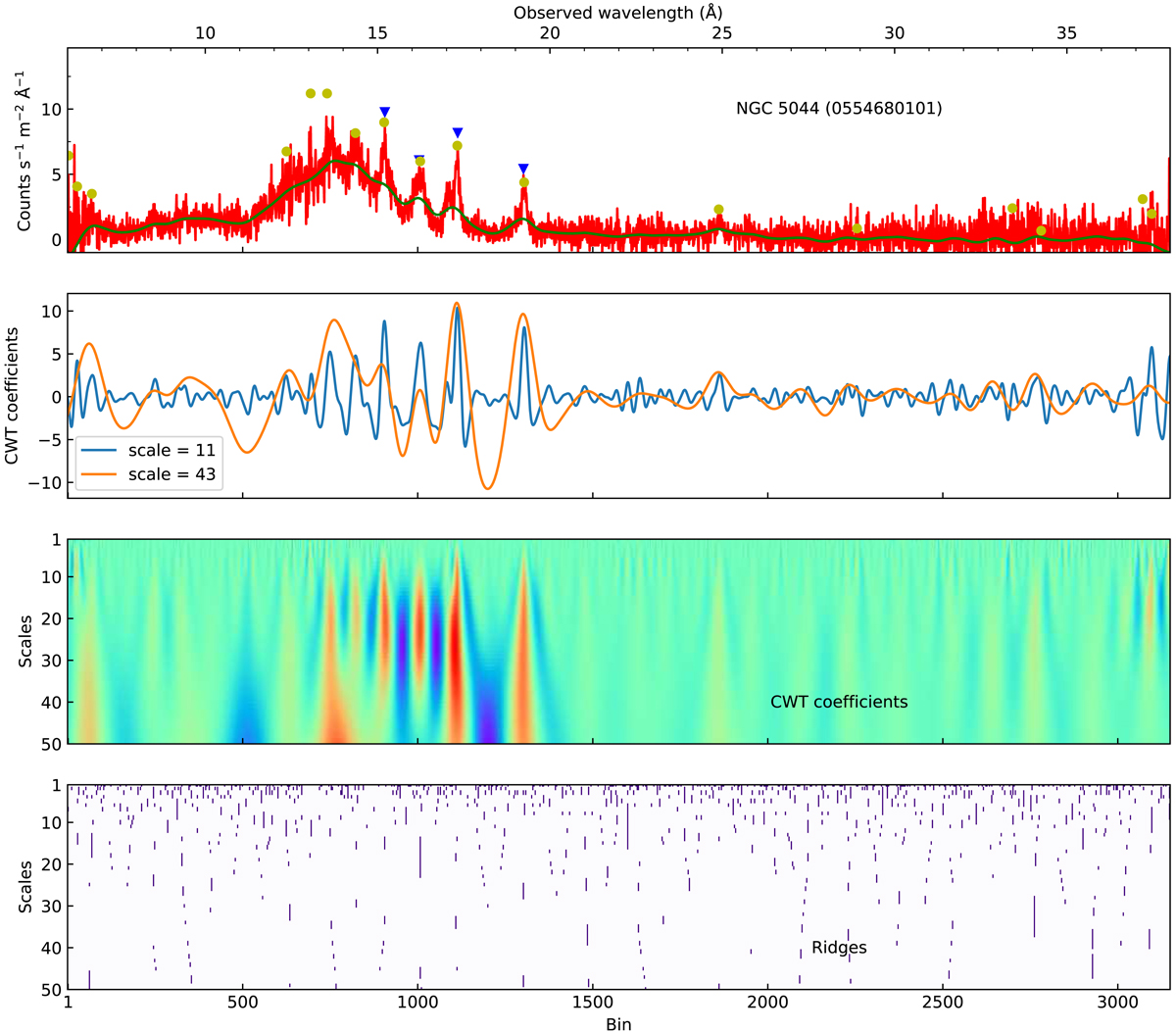This screenshot has width=1176, height=1032.
Task: Click the 'Bin' x-axis label at the bottom
Action: 617,1023
